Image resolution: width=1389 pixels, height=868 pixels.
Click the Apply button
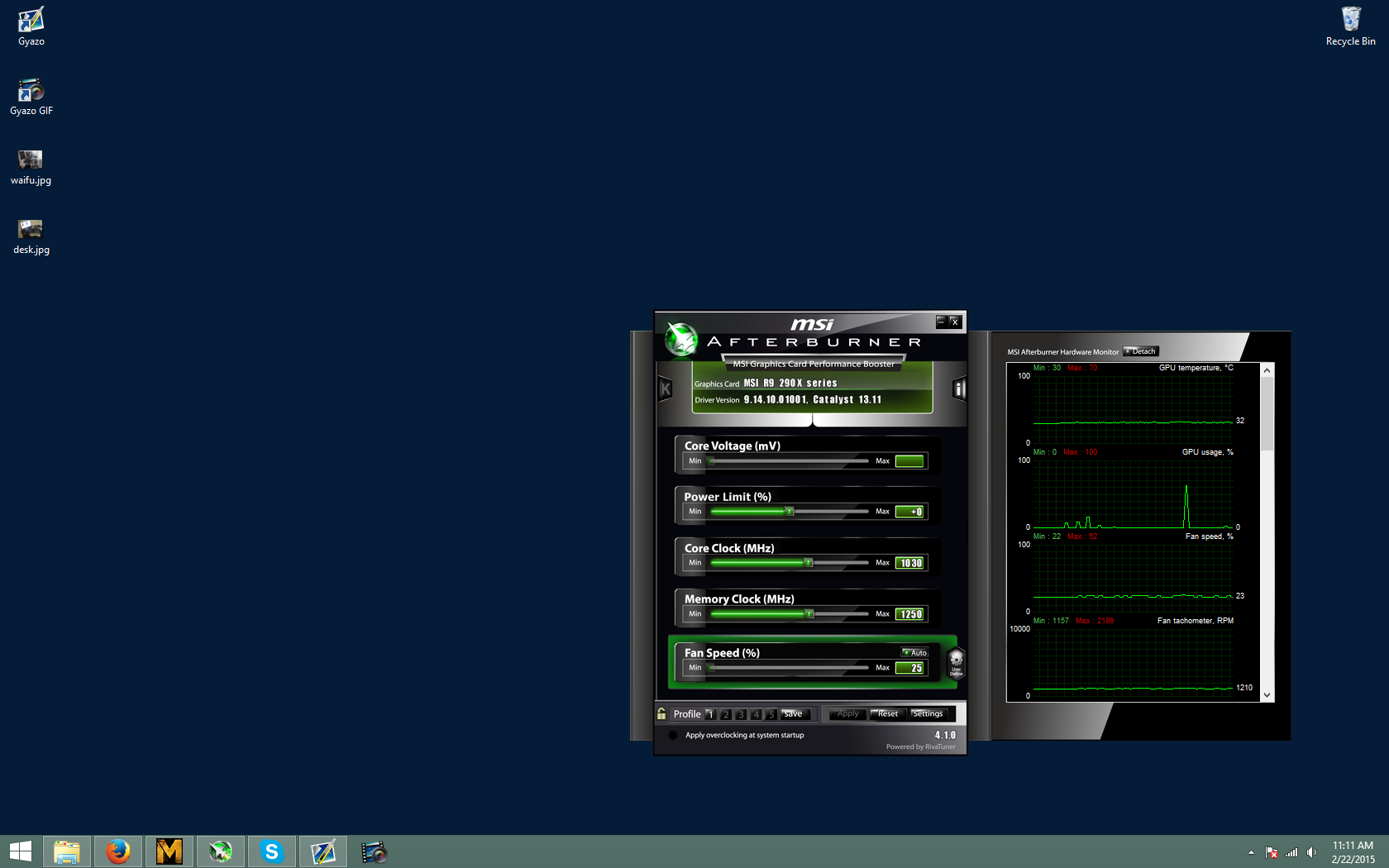click(847, 714)
